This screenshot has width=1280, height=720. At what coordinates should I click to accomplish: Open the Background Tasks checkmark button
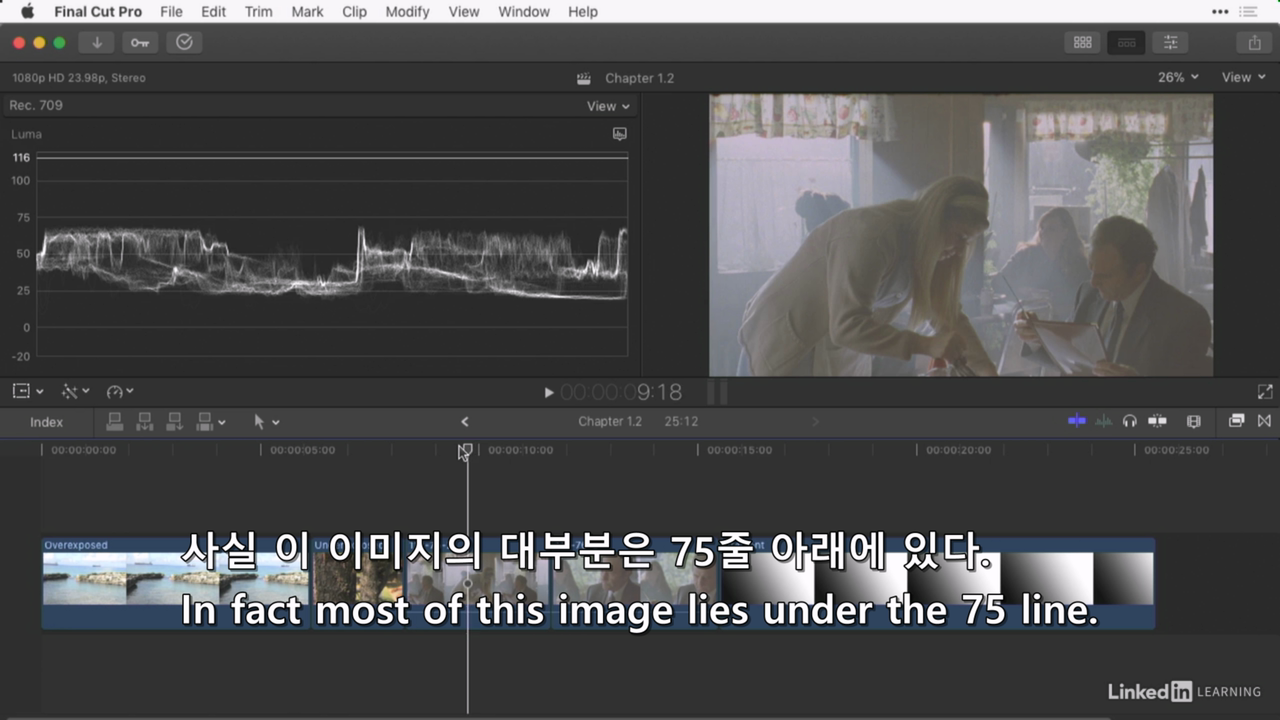184,42
